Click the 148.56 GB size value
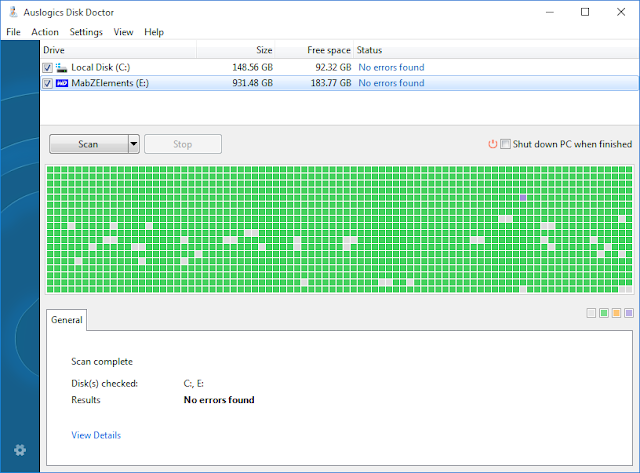640x473 pixels. pyautogui.click(x=252, y=67)
